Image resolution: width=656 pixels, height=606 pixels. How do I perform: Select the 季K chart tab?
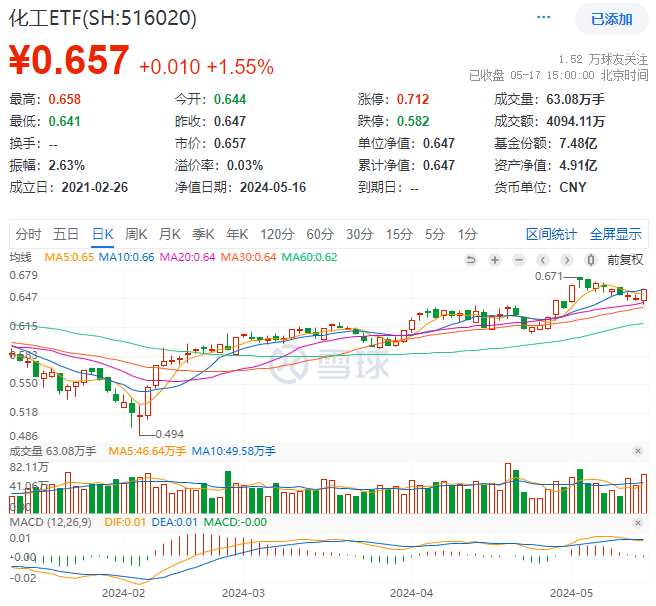click(203, 234)
